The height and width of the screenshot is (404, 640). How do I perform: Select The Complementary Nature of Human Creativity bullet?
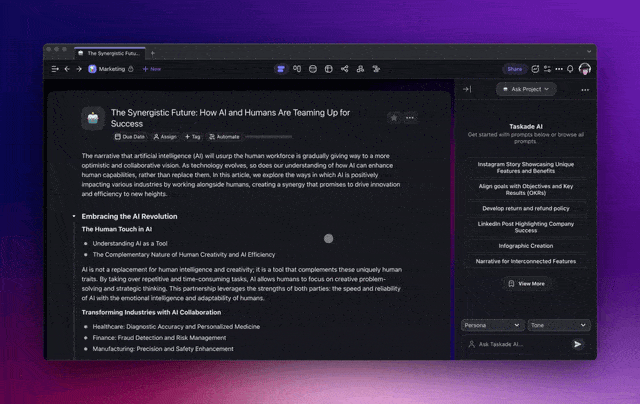pos(184,255)
